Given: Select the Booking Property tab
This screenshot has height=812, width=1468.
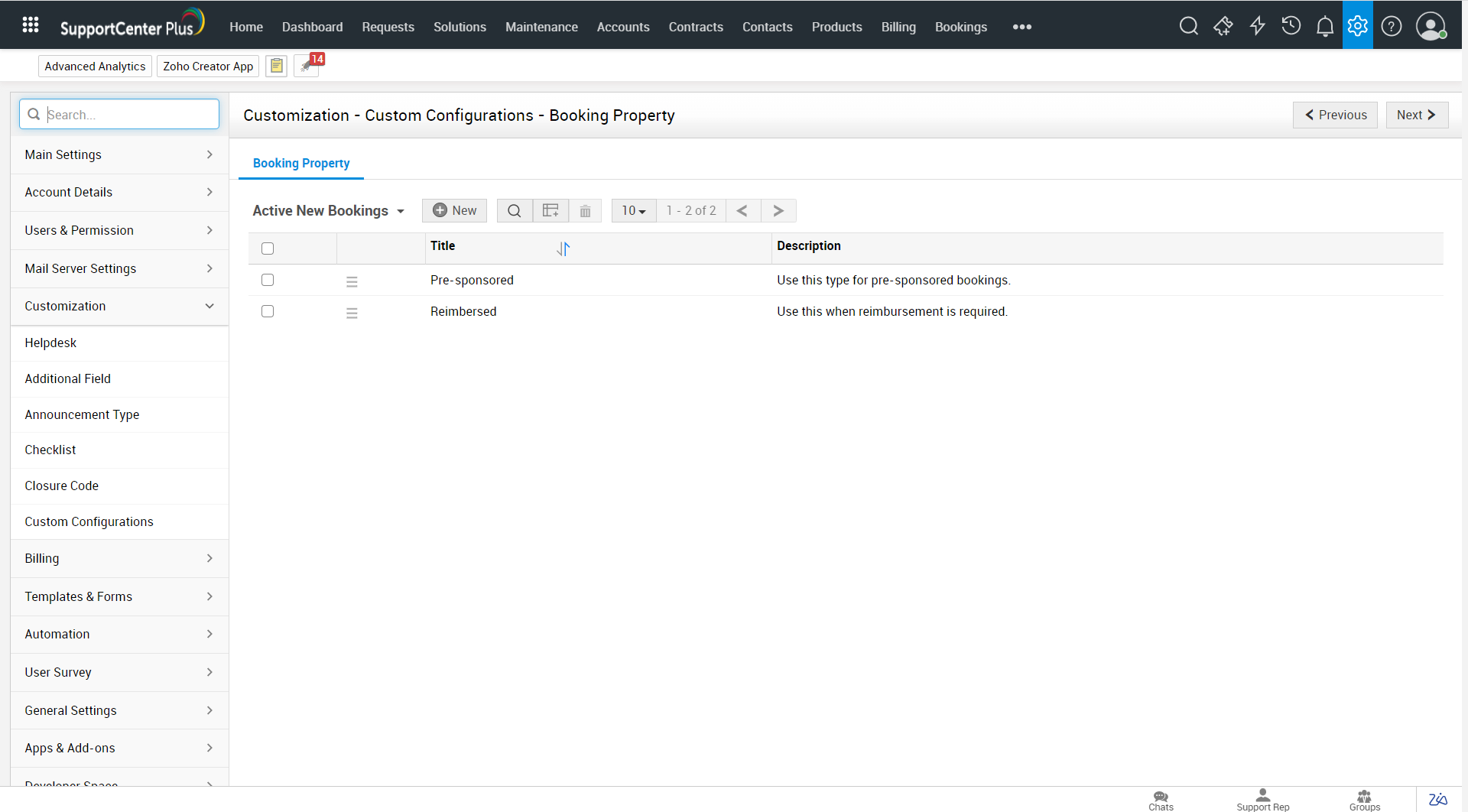Looking at the screenshot, I should pos(301,164).
